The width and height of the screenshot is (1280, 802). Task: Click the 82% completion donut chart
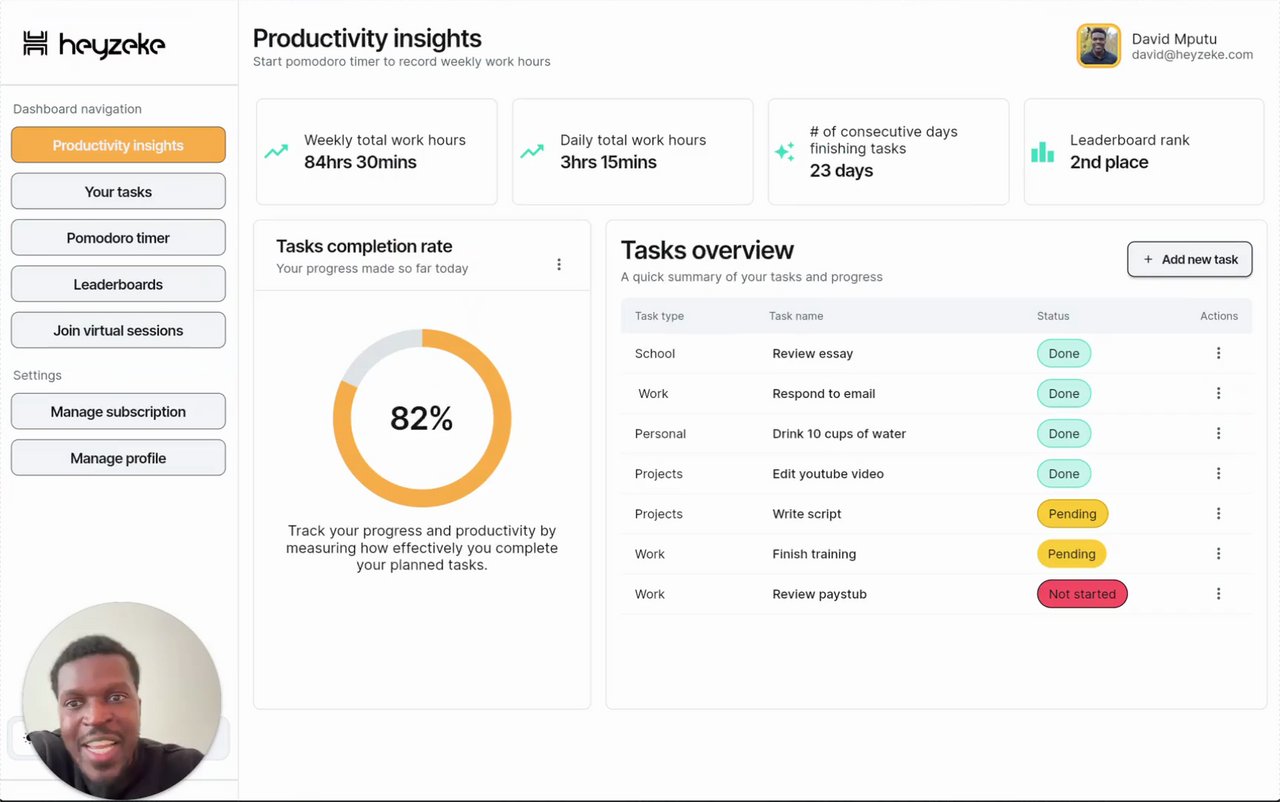(422, 418)
